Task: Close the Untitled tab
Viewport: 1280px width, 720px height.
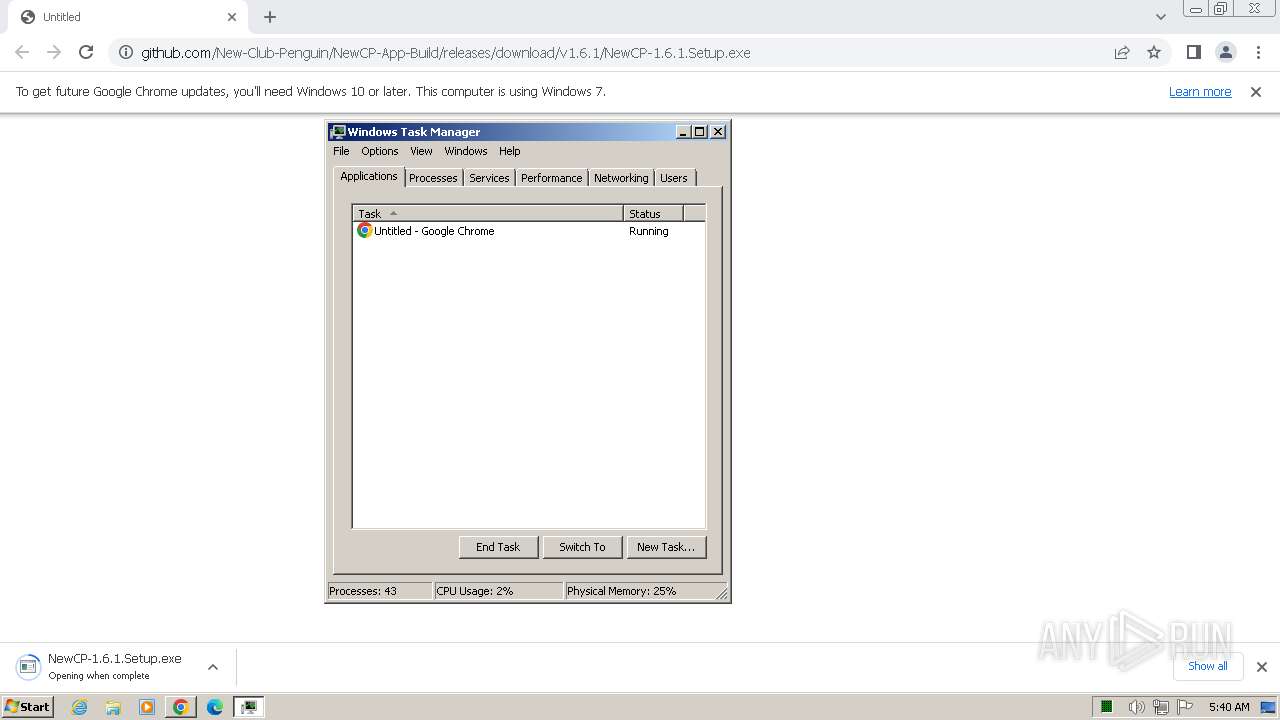Action: pos(232,17)
